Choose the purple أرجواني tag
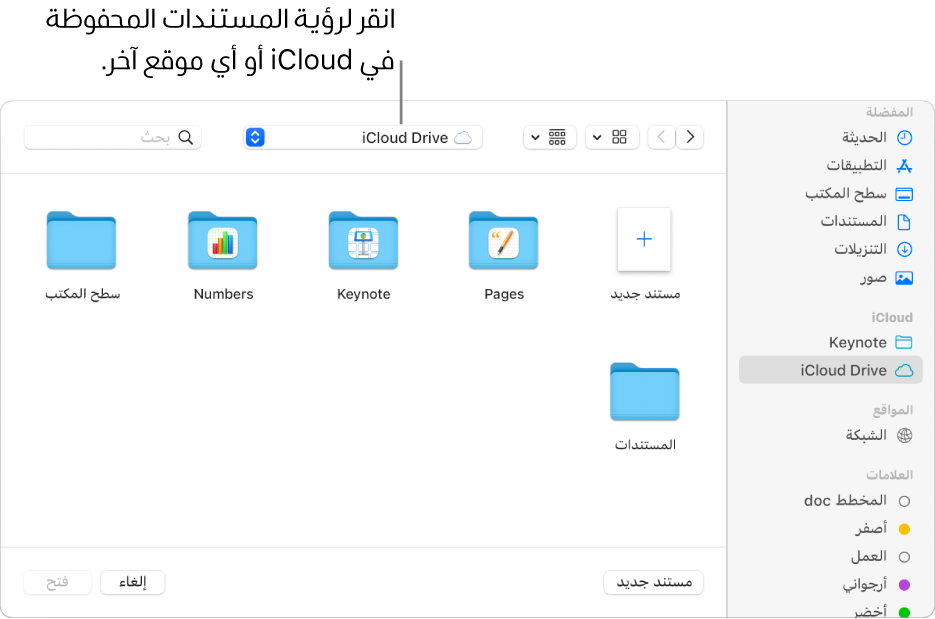 click(876, 584)
